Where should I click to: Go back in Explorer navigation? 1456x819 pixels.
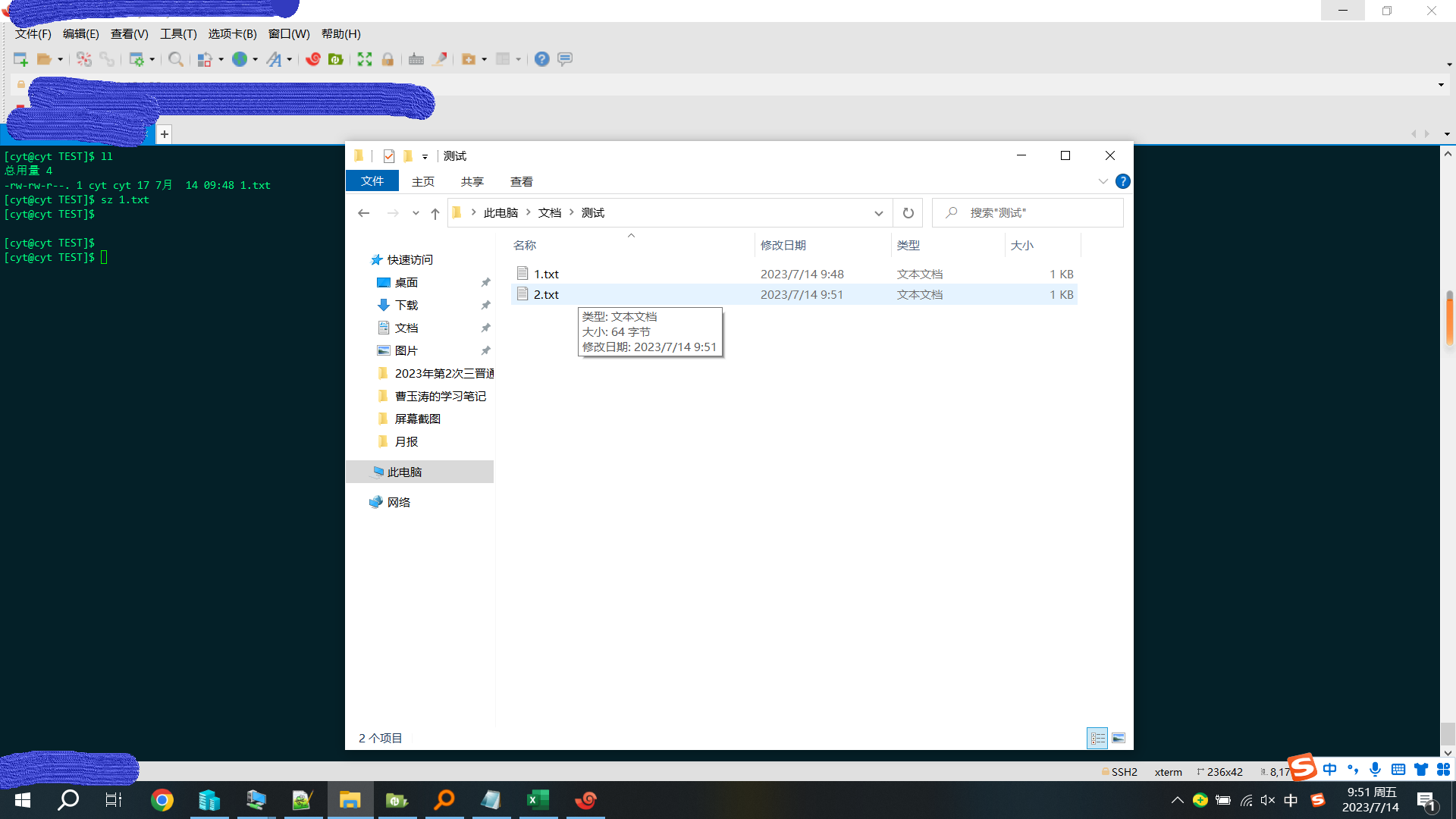pos(364,213)
